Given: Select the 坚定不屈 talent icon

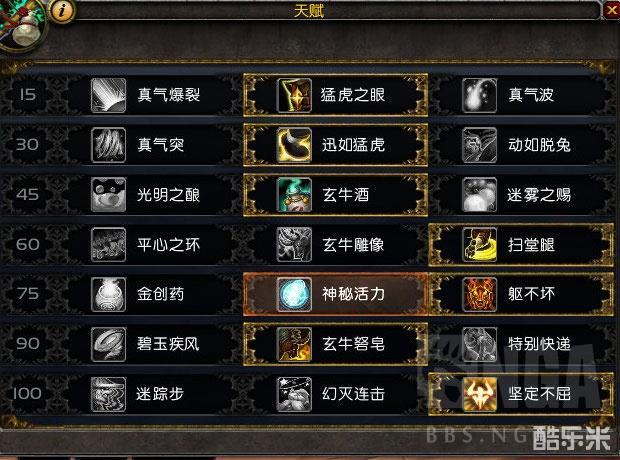Looking at the screenshot, I should click(480, 394).
